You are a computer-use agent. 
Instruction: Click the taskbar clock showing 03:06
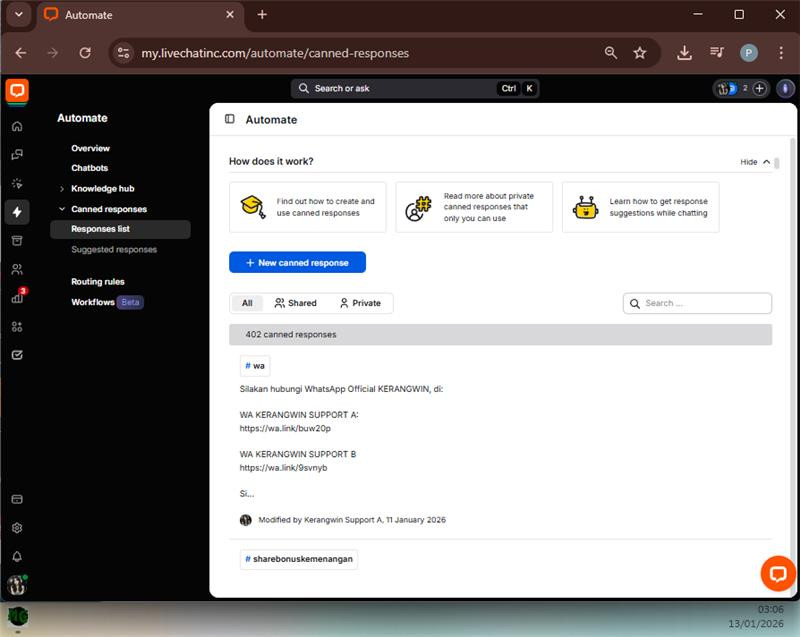pos(770,609)
